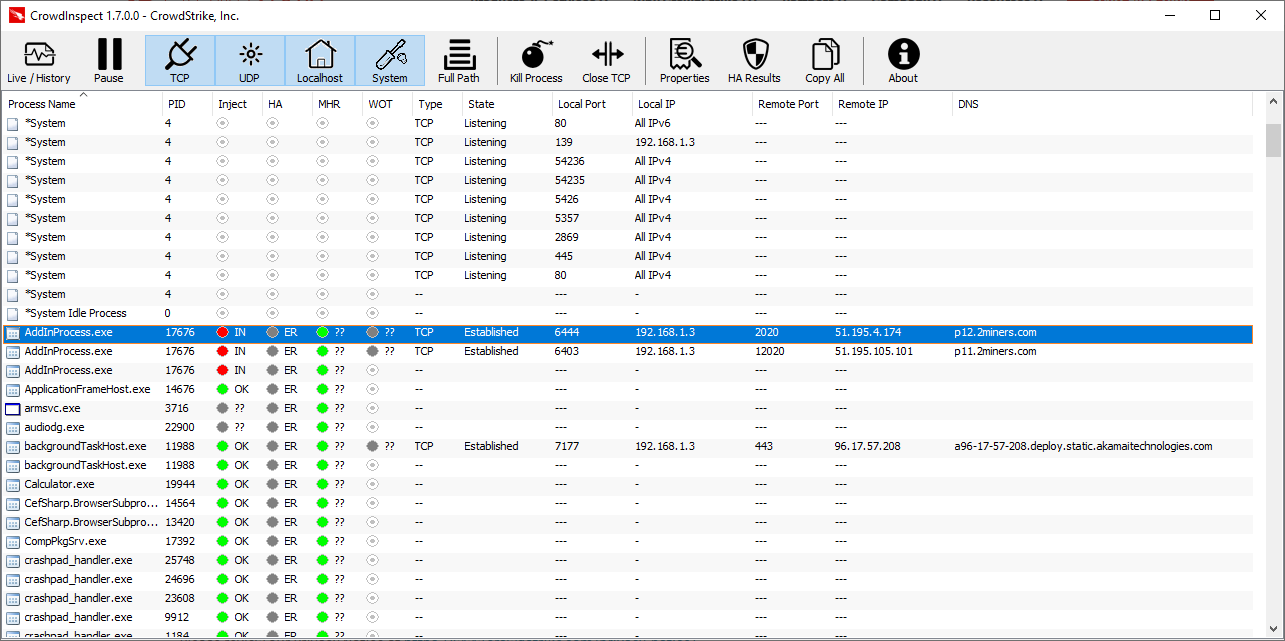Viewport: 1285px width, 641px height.
Task: Sort by Type column header
Action: point(437,104)
